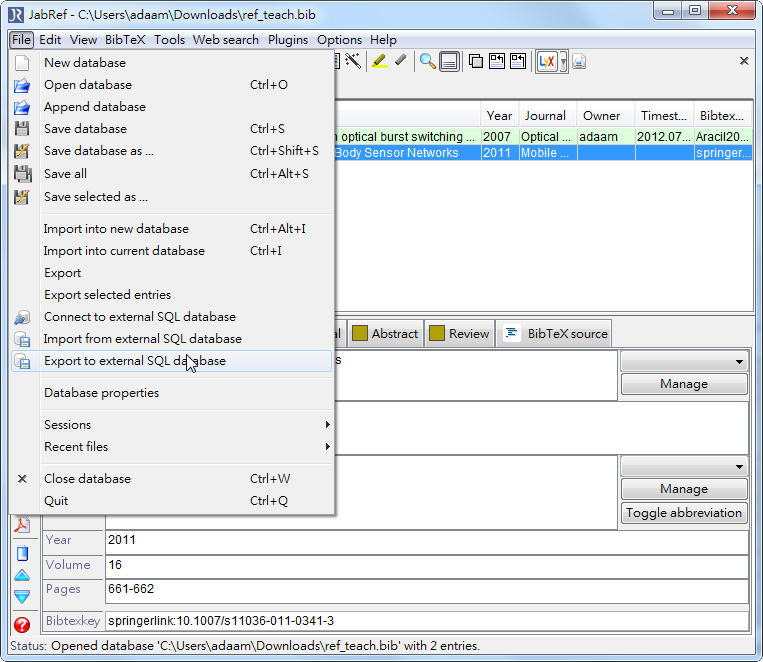Click the X icon beside Close database
The width and height of the screenshot is (763, 662).
[x=22, y=479]
